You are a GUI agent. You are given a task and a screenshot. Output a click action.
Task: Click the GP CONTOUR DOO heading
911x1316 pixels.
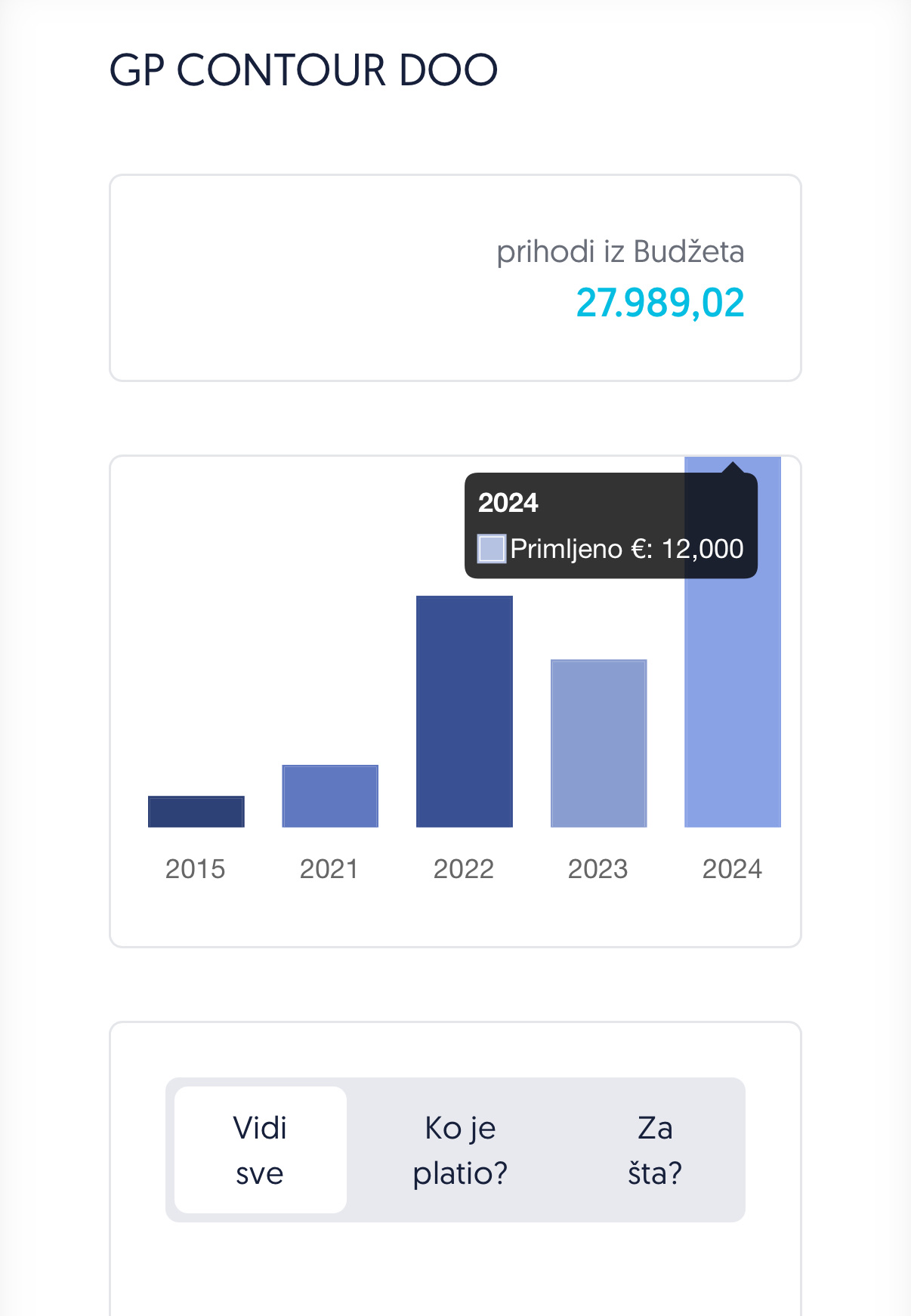304,70
